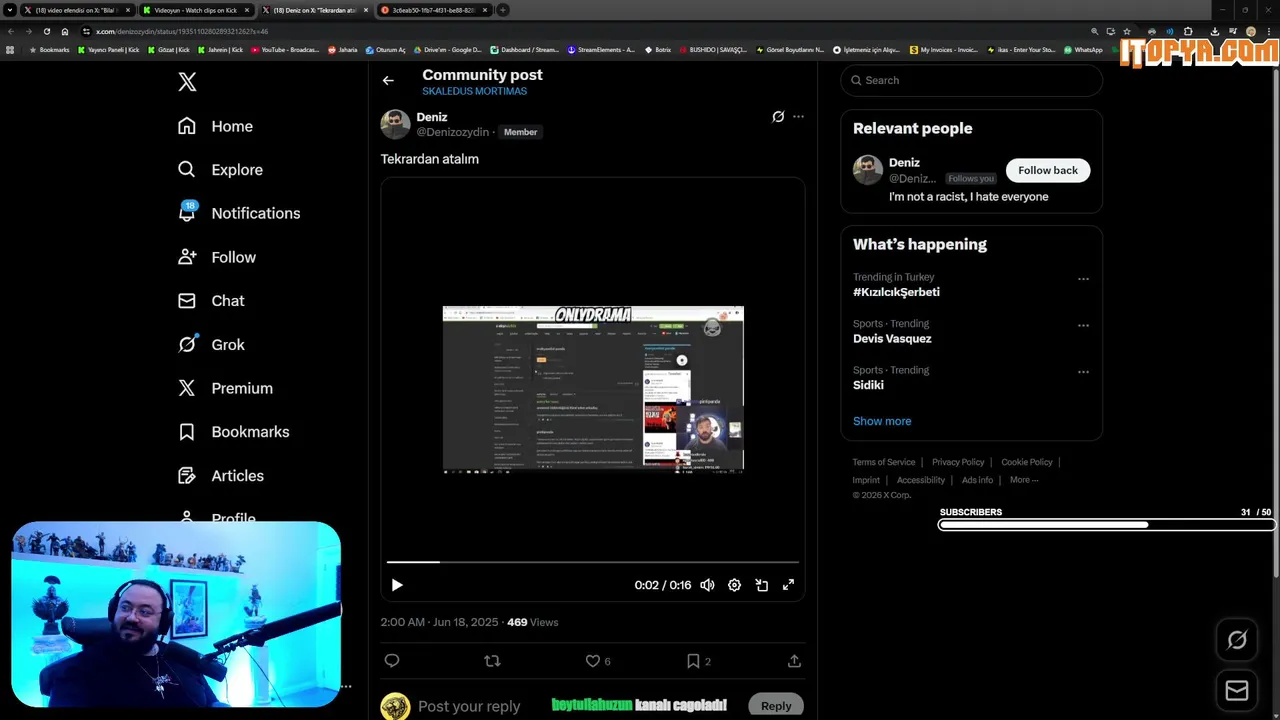Open the floating Grok button

(x=1237, y=640)
